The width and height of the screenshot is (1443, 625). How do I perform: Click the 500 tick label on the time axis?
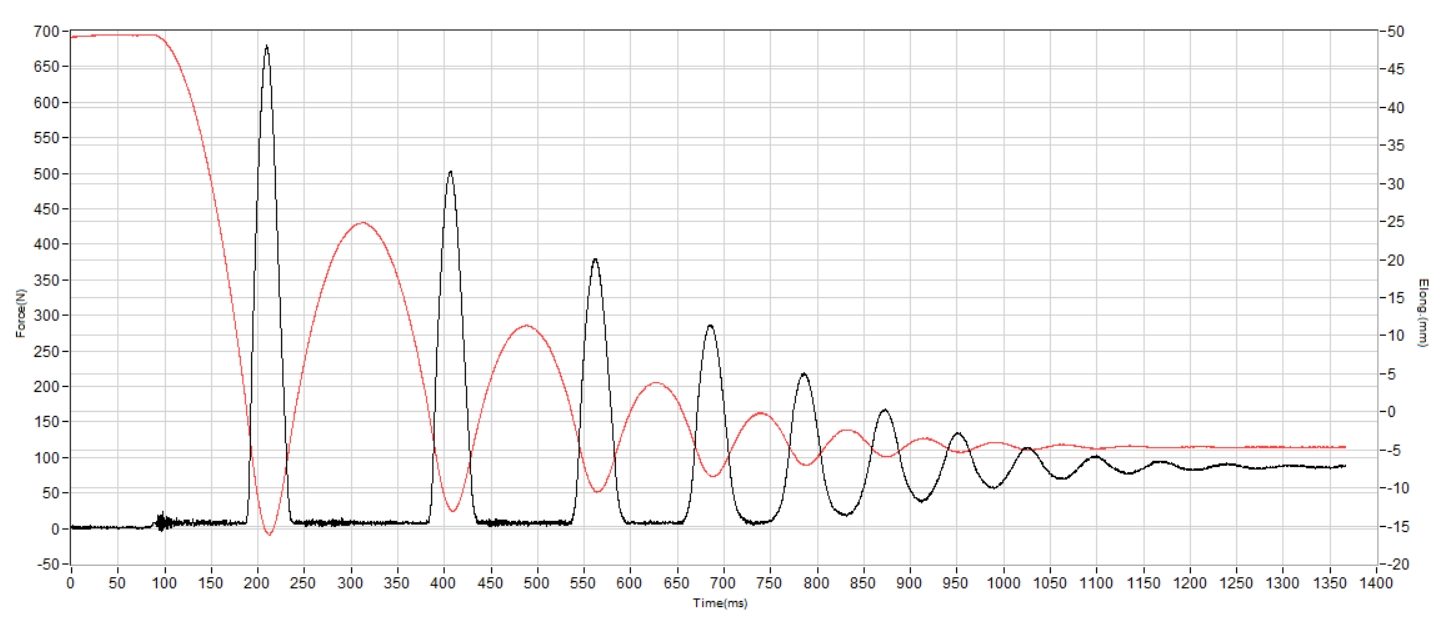click(x=537, y=579)
